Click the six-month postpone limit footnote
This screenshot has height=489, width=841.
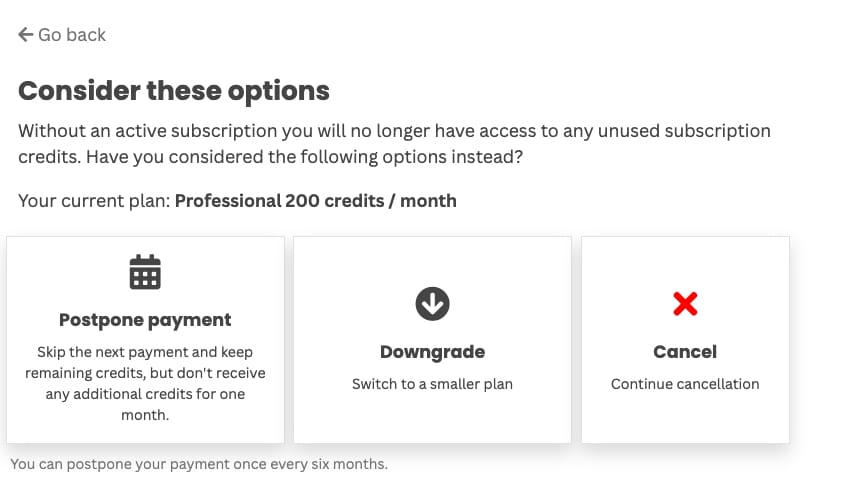(198, 464)
